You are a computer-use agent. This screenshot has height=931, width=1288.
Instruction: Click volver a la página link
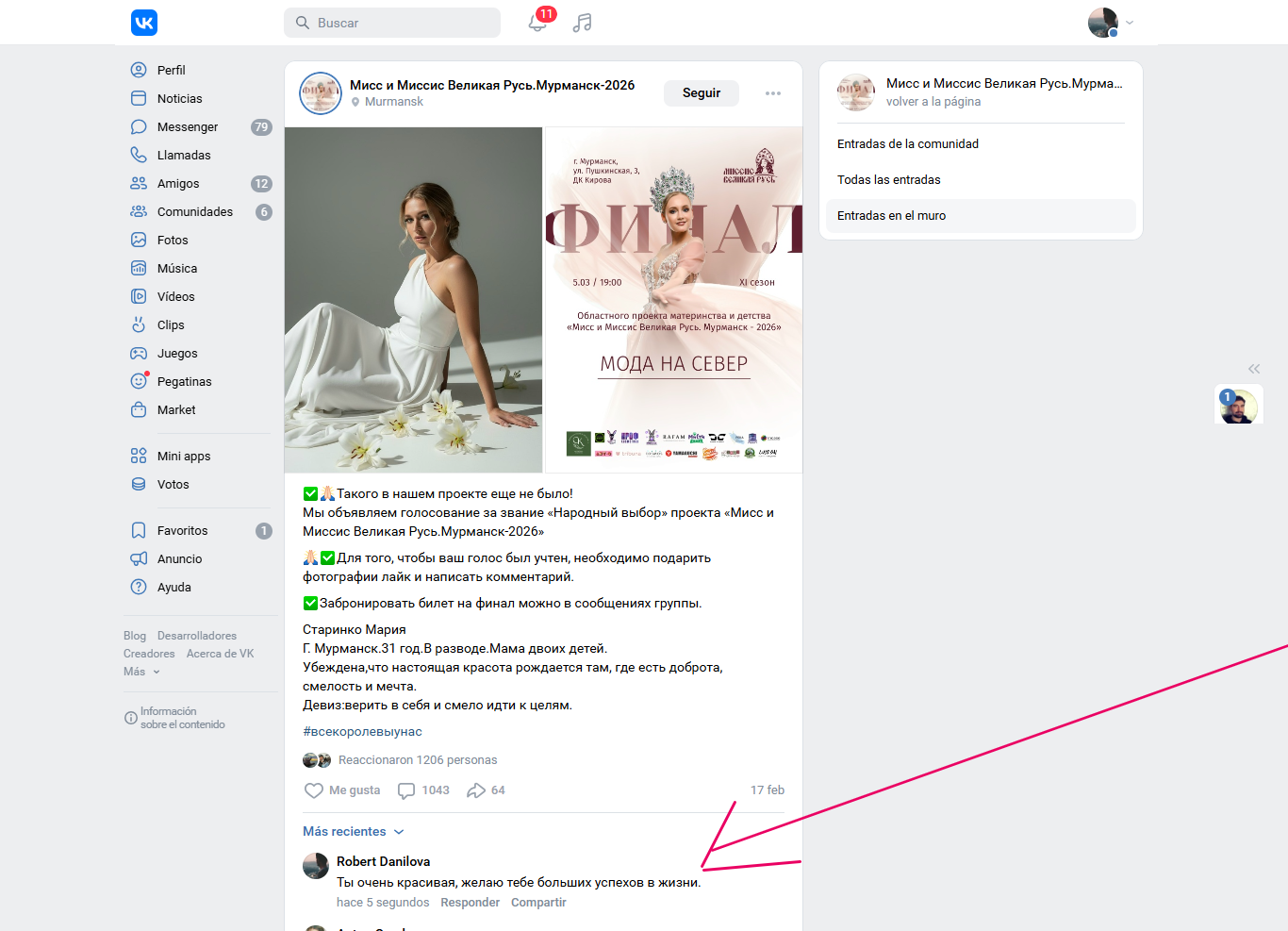tap(933, 102)
